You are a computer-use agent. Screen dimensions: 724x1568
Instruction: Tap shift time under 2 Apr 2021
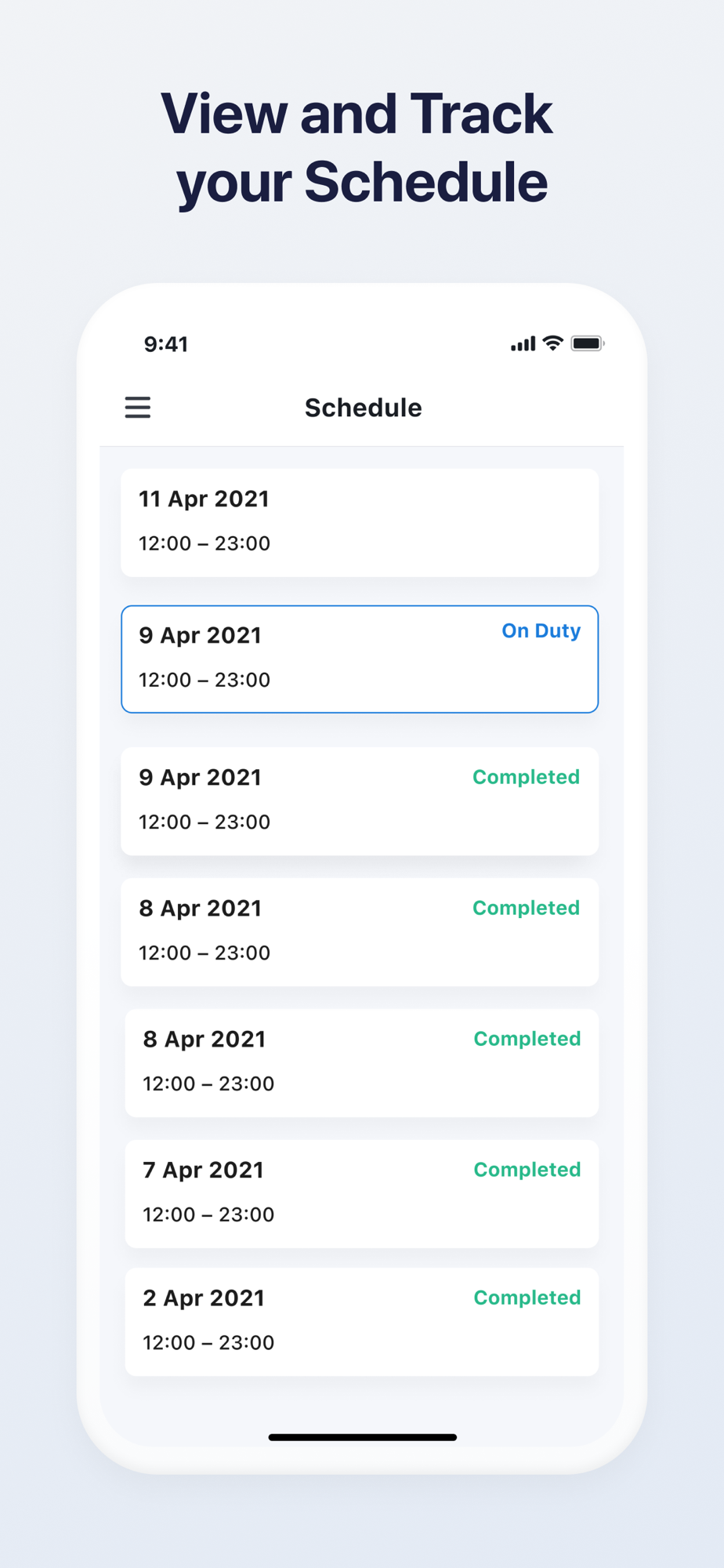tap(208, 1342)
